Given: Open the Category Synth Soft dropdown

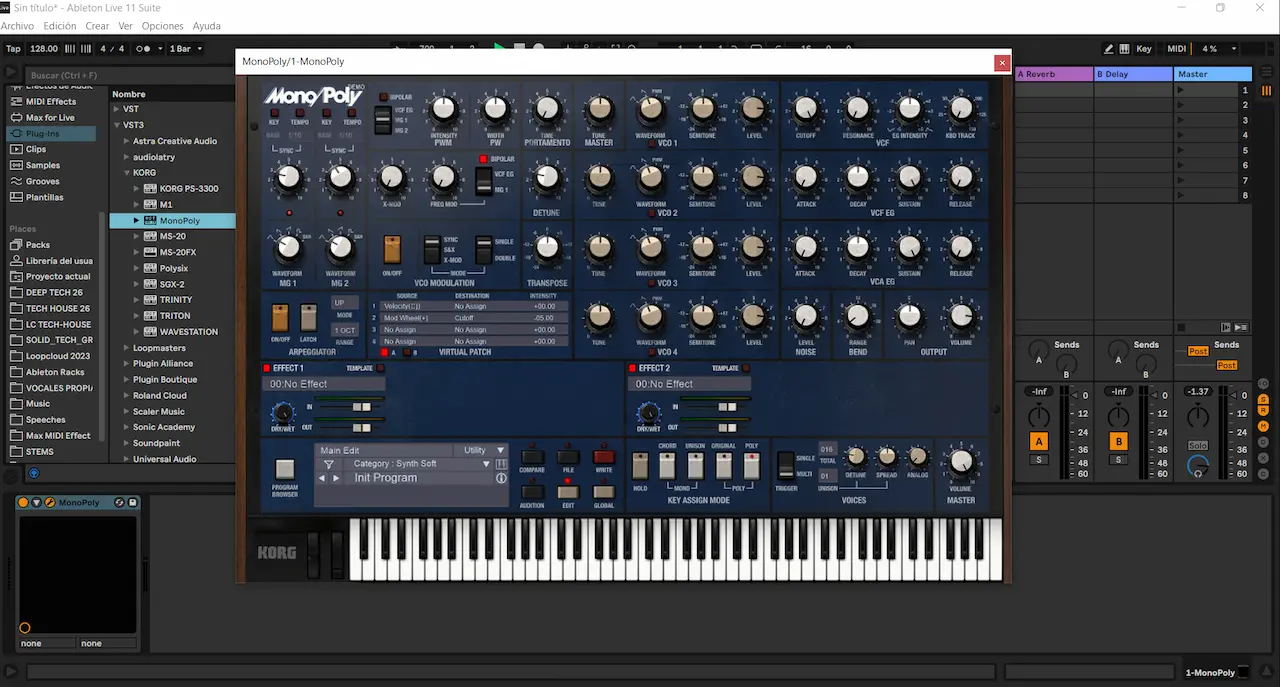Looking at the screenshot, I should coord(420,464).
